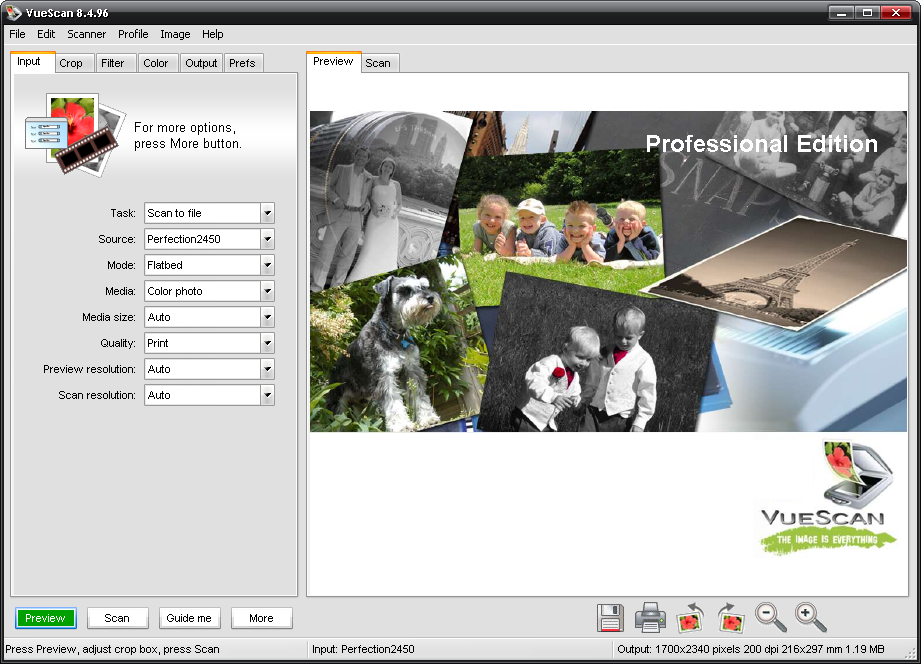Open the Scanner menu
Viewport: 921px width, 664px height.
(86, 34)
